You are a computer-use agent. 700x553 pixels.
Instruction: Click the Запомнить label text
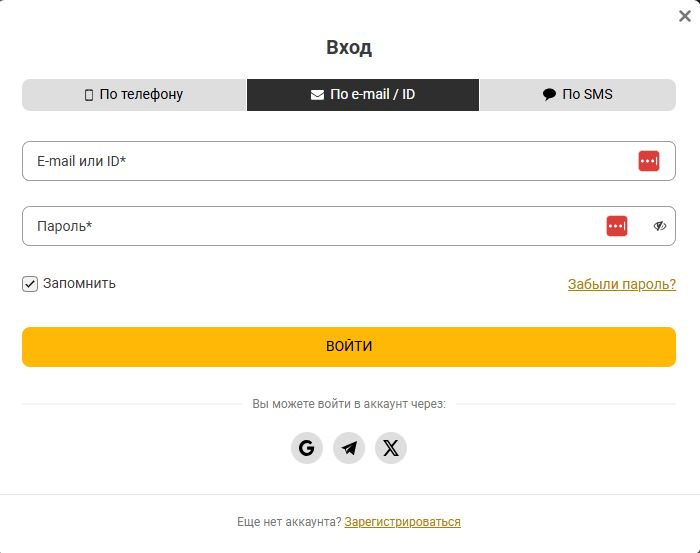coord(79,283)
